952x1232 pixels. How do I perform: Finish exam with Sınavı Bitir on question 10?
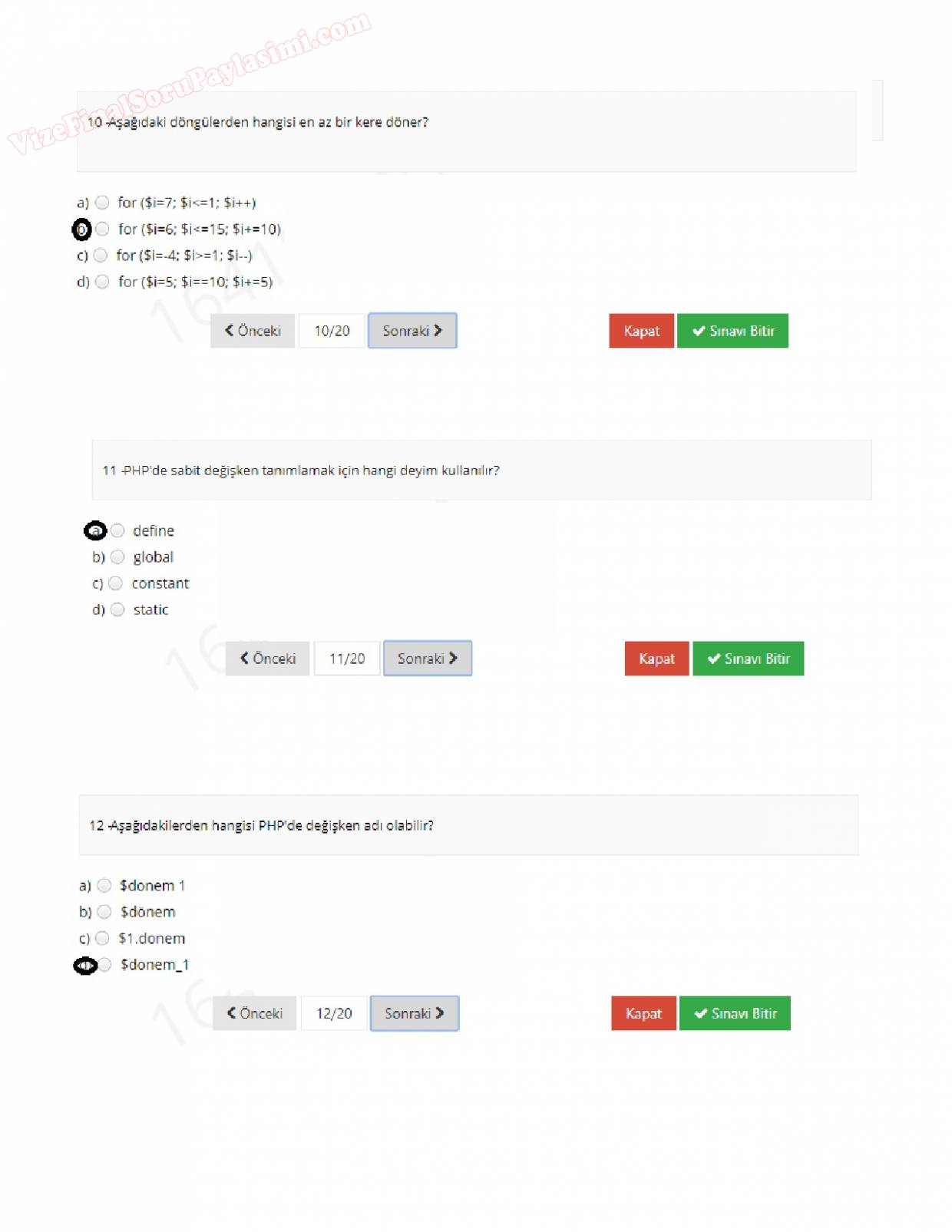click(732, 331)
